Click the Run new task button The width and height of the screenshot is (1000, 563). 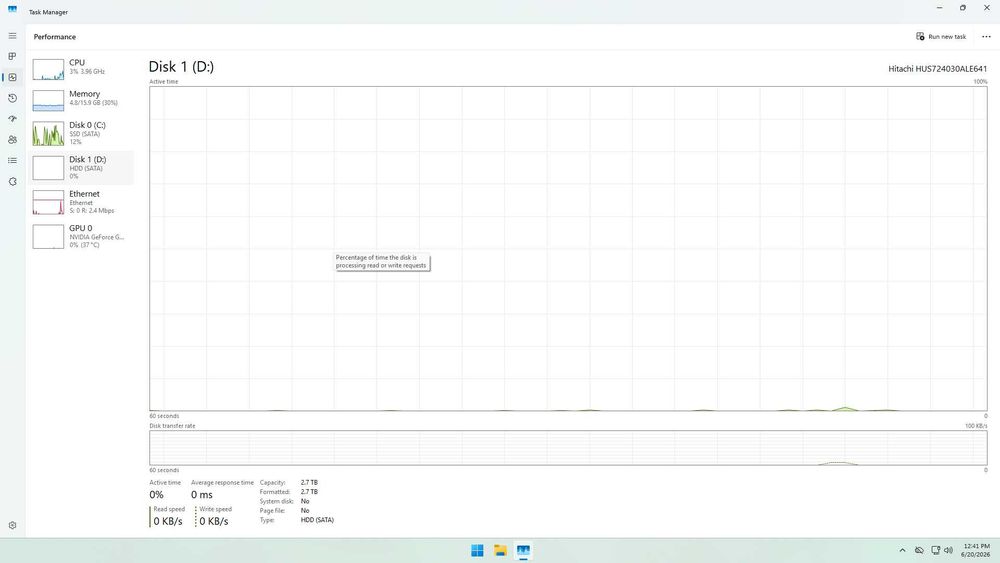(941, 36)
